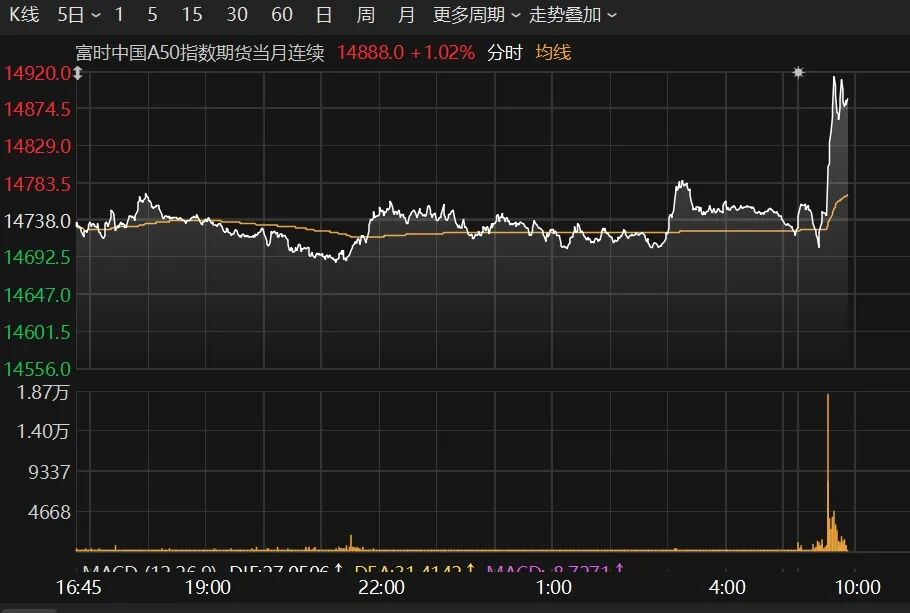Toggle the 分时 intraday line legend
Image resolution: width=910 pixels, height=613 pixels.
tap(505, 53)
